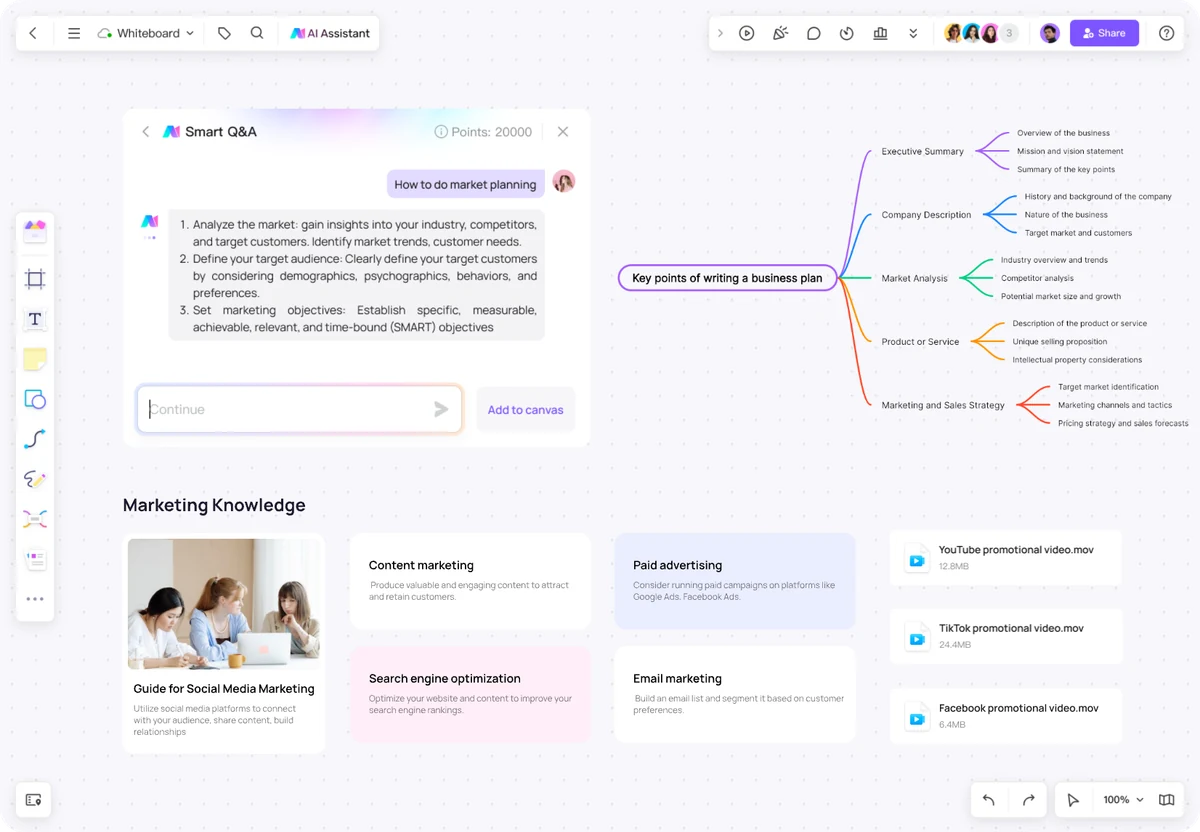The image size is (1200, 832).
Task: Expand the collapsed toolbar chevron at top right
Action: [x=720, y=33]
